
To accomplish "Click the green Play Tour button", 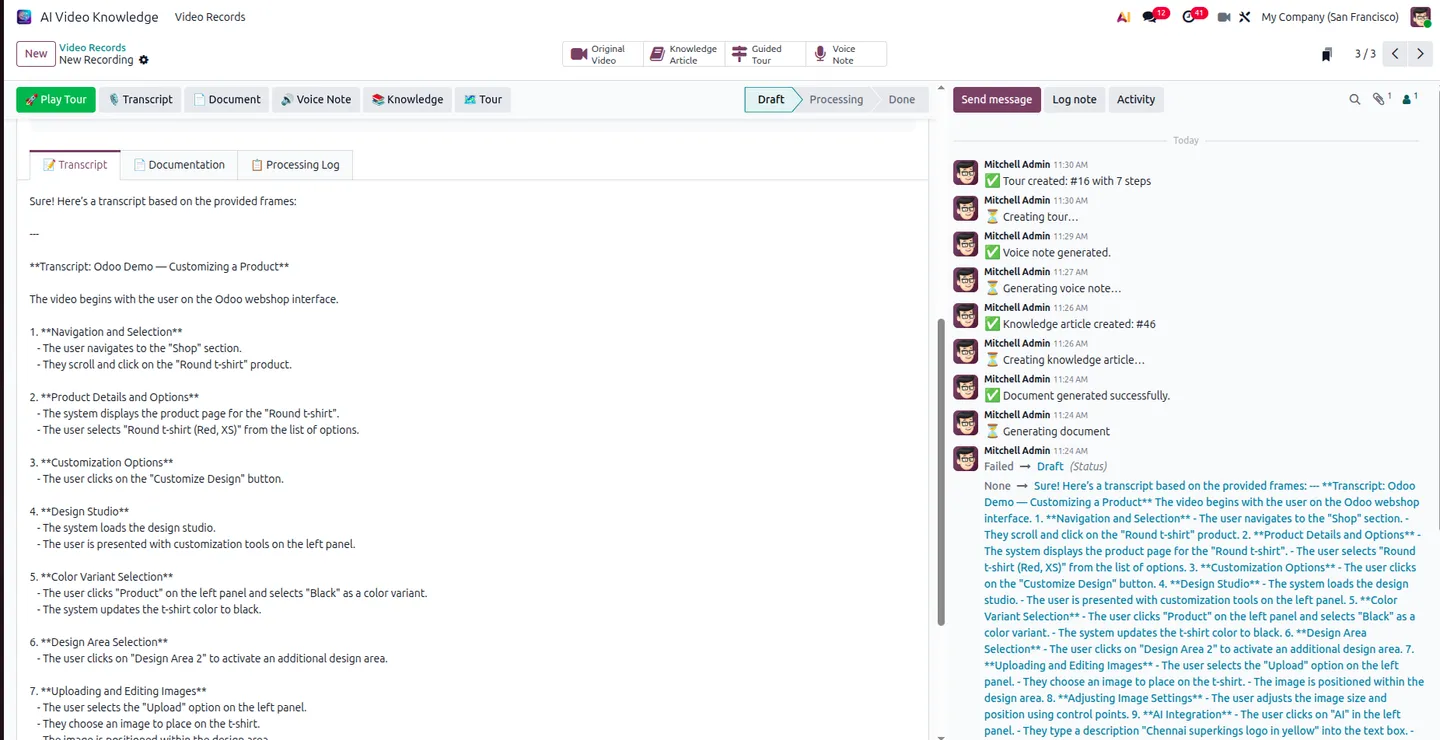I will (x=56, y=99).
